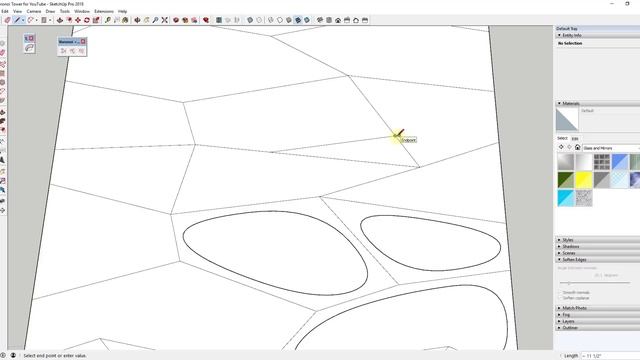The width and height of the screenshot is (640, 360).
Task: Switch to Materials Select tab
Action: 562,138
